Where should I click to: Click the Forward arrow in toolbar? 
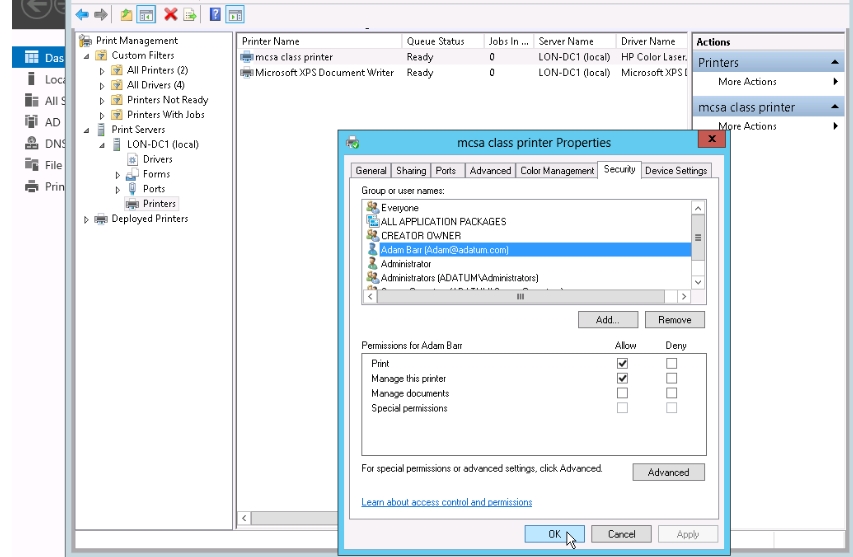pyautogui.click(x=101, y=15)
